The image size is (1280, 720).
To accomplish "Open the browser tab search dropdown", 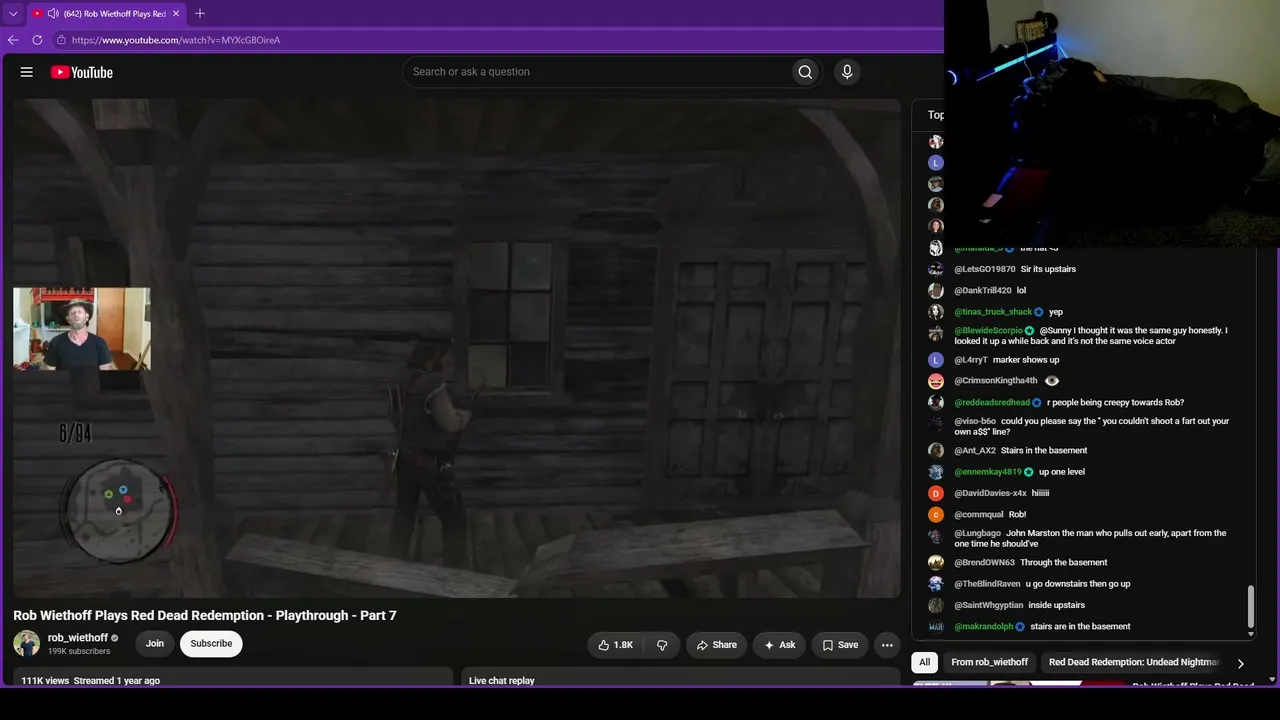I will tap(13, 13).
